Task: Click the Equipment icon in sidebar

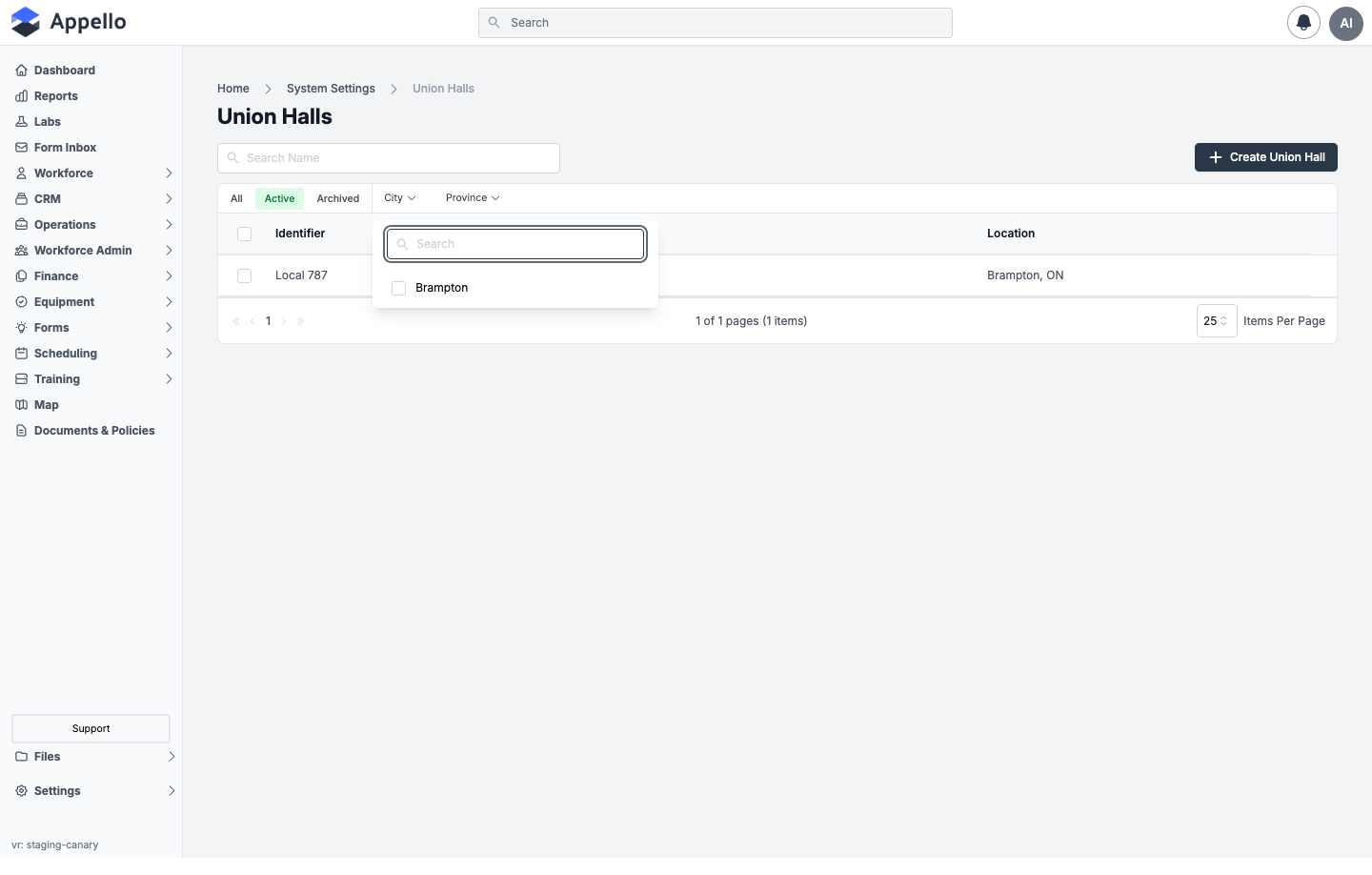Action: [x=21, y=302]
